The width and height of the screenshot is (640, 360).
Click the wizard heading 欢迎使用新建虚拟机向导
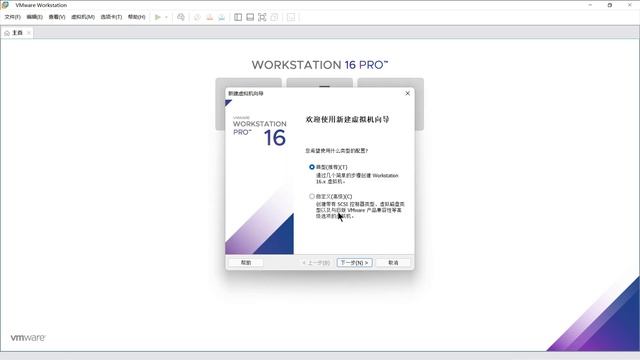[347, 120]
